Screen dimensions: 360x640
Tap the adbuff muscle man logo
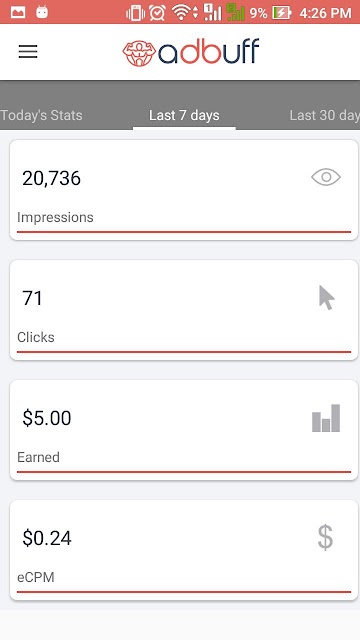(139, 53)
